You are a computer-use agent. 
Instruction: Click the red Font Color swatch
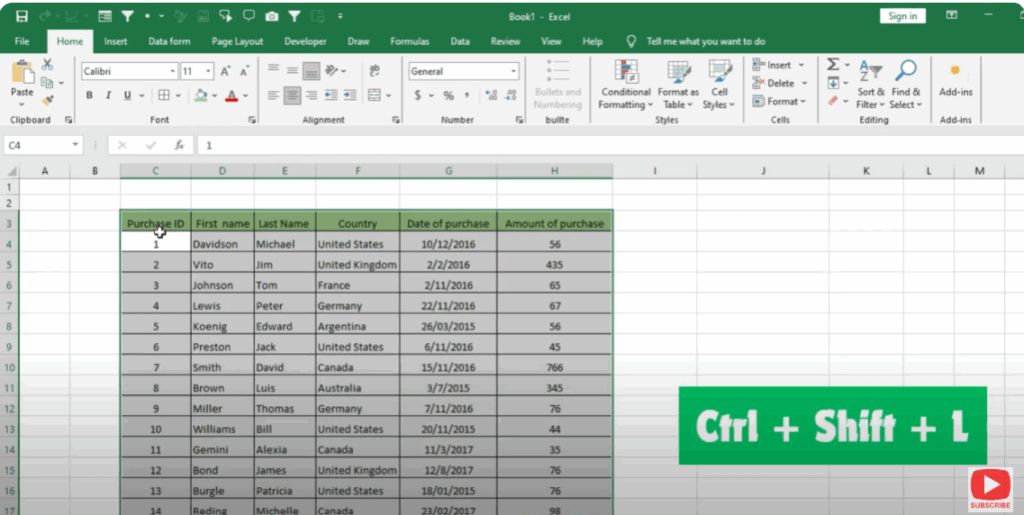coord(231,96)
